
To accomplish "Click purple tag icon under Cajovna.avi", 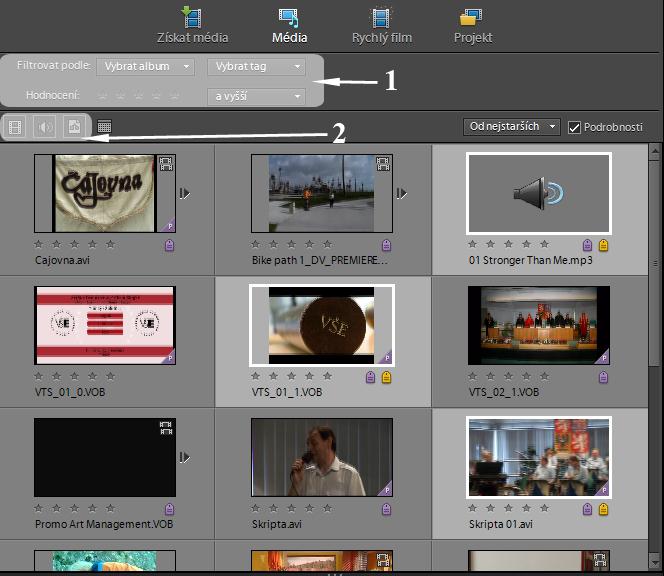I will [x=169, y=245].
